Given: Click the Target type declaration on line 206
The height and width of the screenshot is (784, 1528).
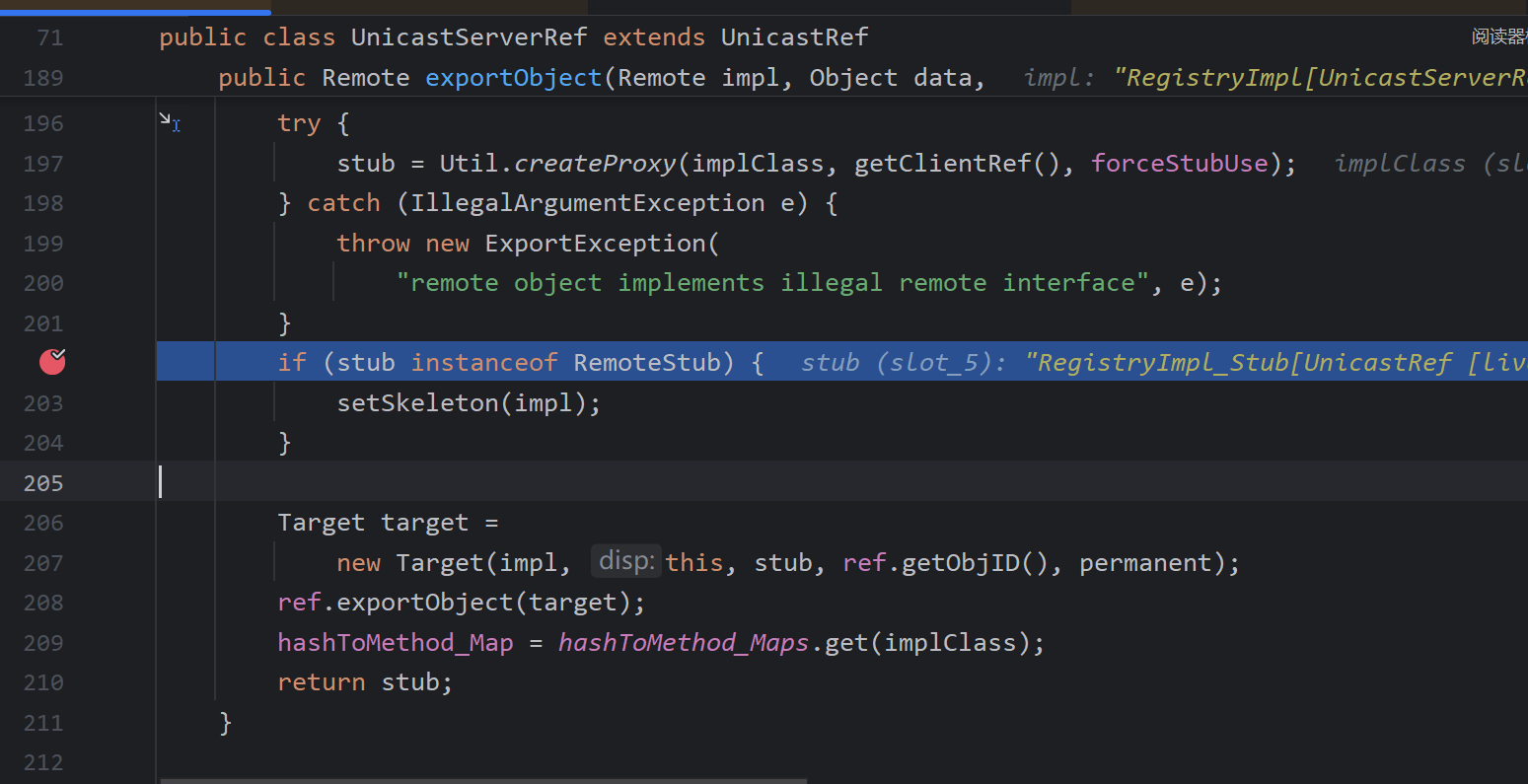Looking at the screenshot, I should click(322, 523).
